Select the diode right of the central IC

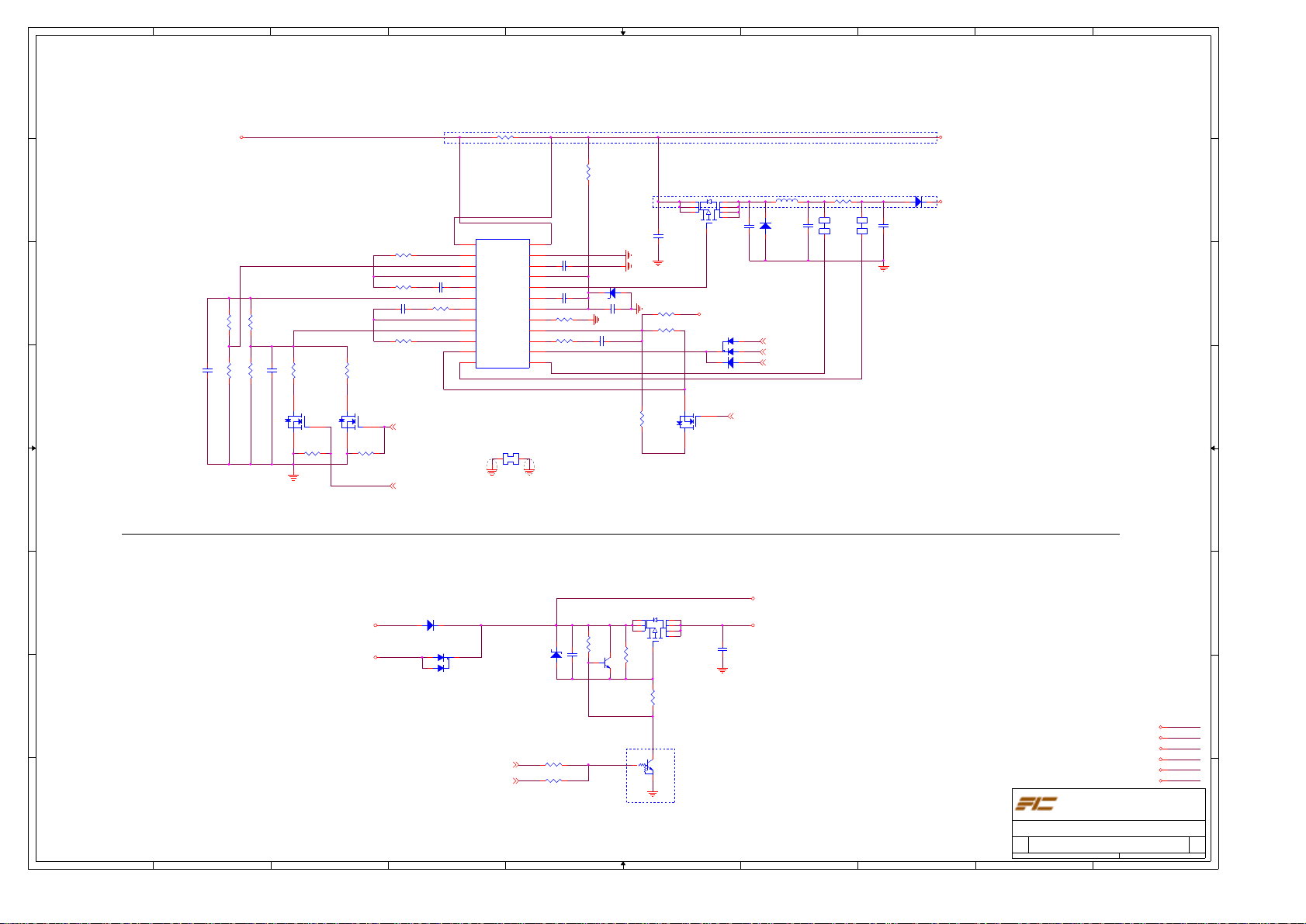point(611,293)
